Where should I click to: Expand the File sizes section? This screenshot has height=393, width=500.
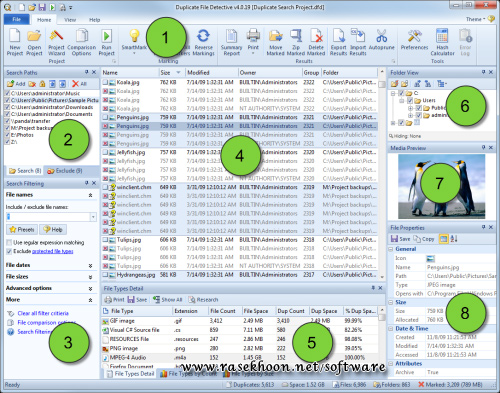pyautogui.click(x=90, y=277)
